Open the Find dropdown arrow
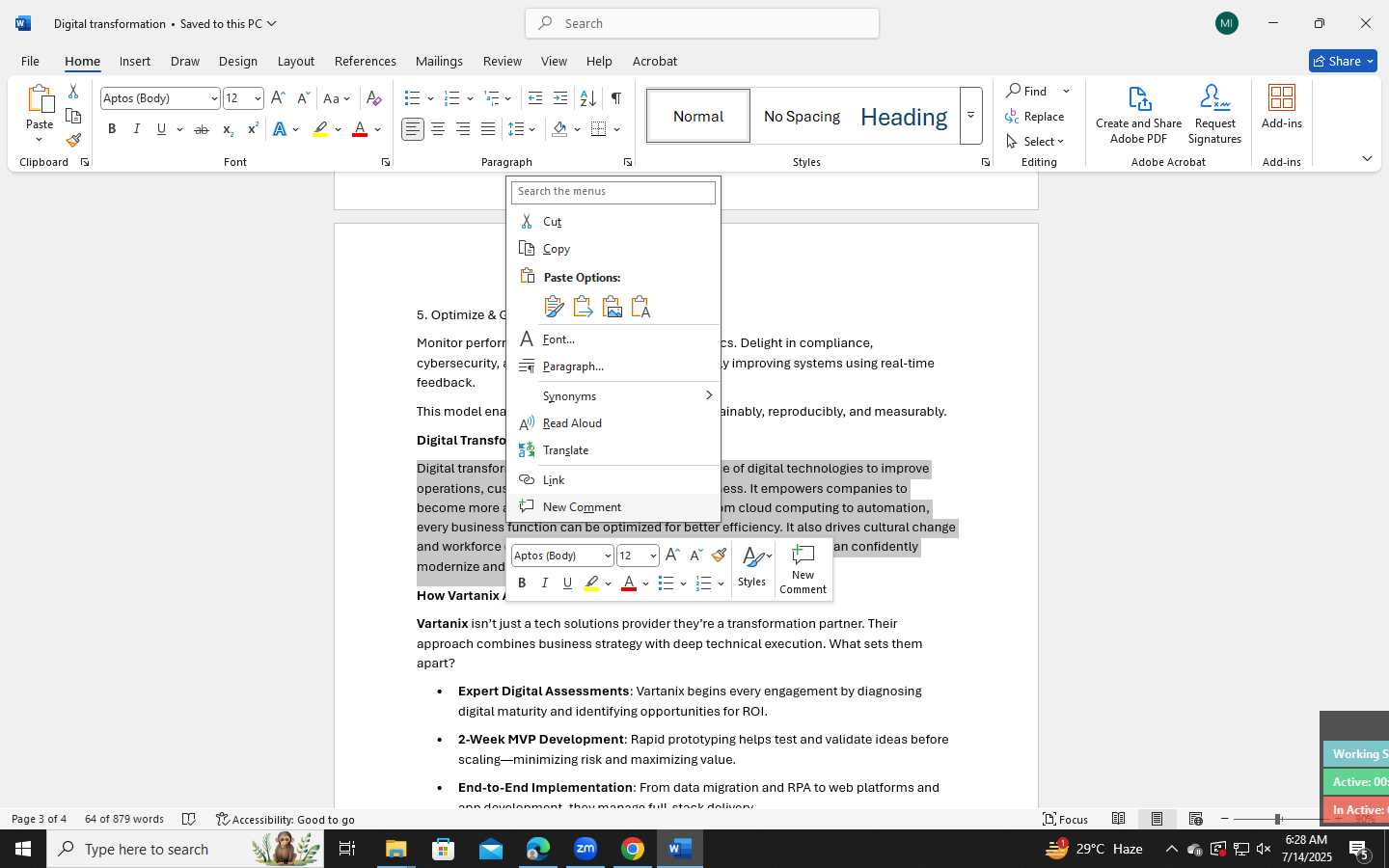Image resolution: width=1389 pixels, height=868 pixels. [x=1066, y=91]
